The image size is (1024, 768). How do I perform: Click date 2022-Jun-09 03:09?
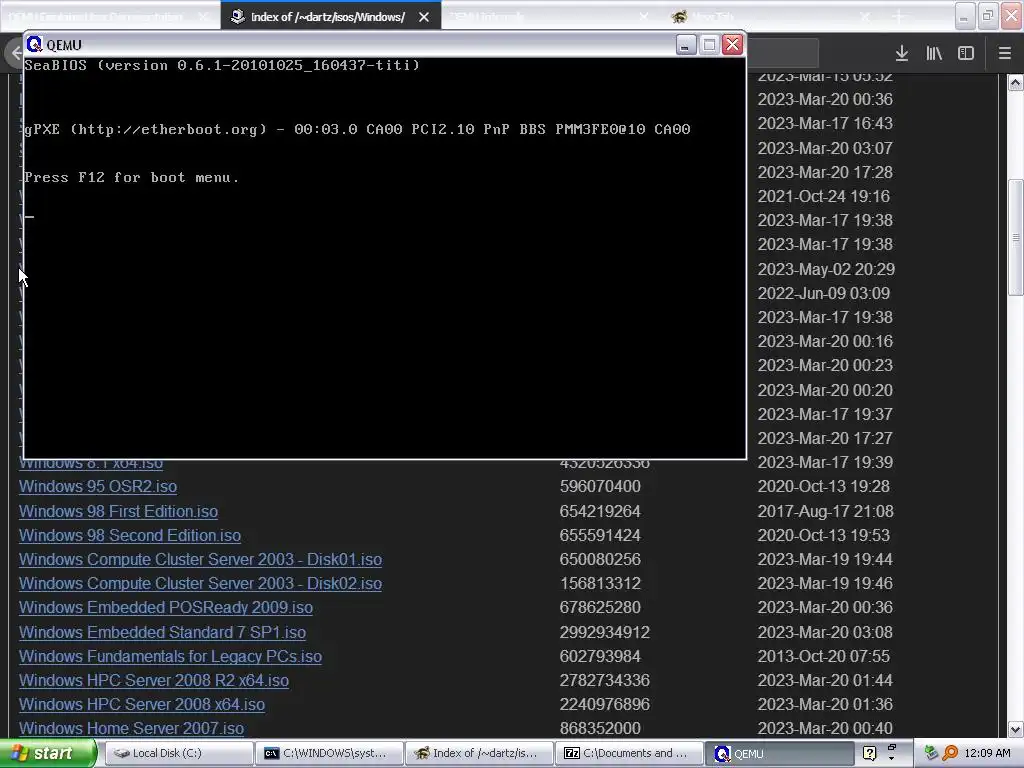(824, 293)
